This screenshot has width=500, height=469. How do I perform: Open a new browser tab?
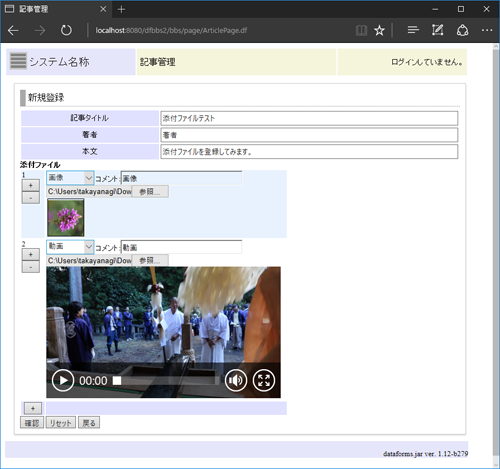[121, 9]
